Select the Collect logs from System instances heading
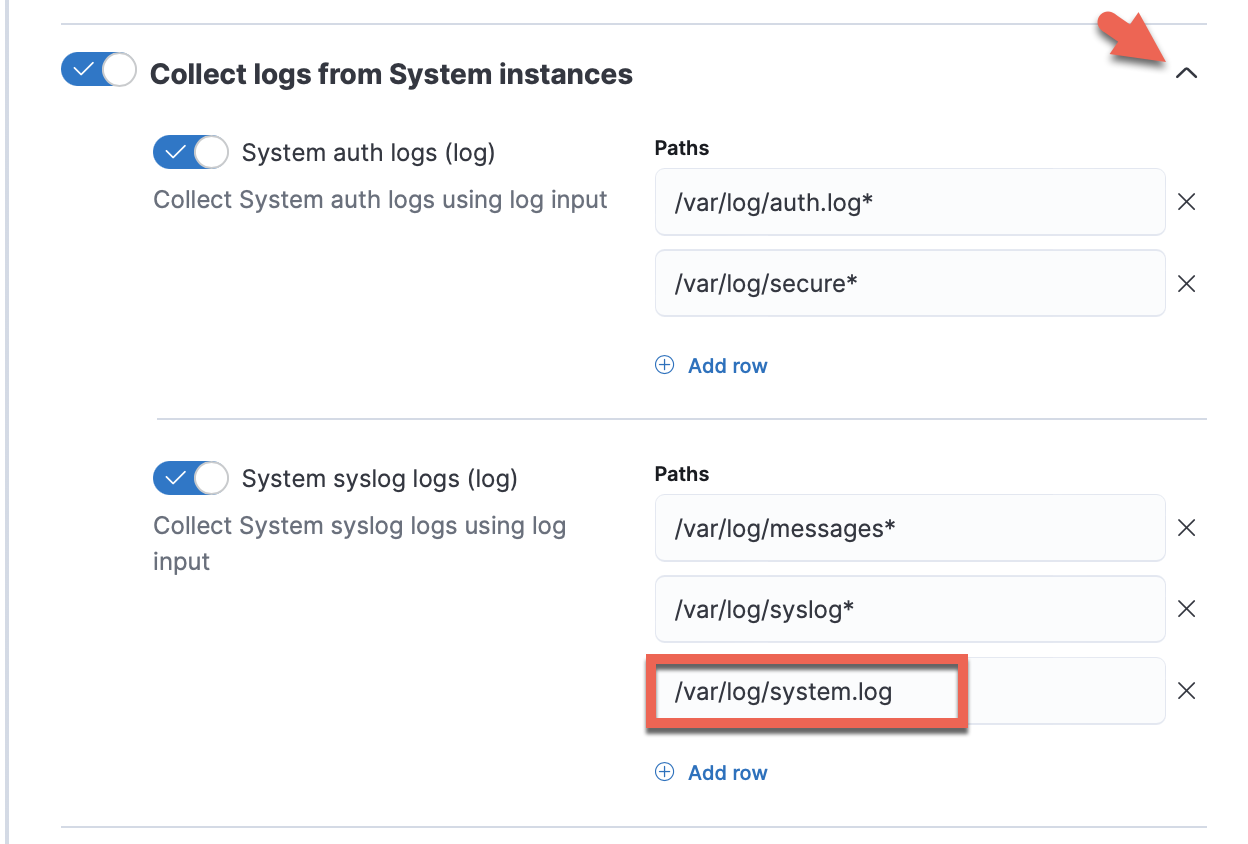 pos(391,73)
